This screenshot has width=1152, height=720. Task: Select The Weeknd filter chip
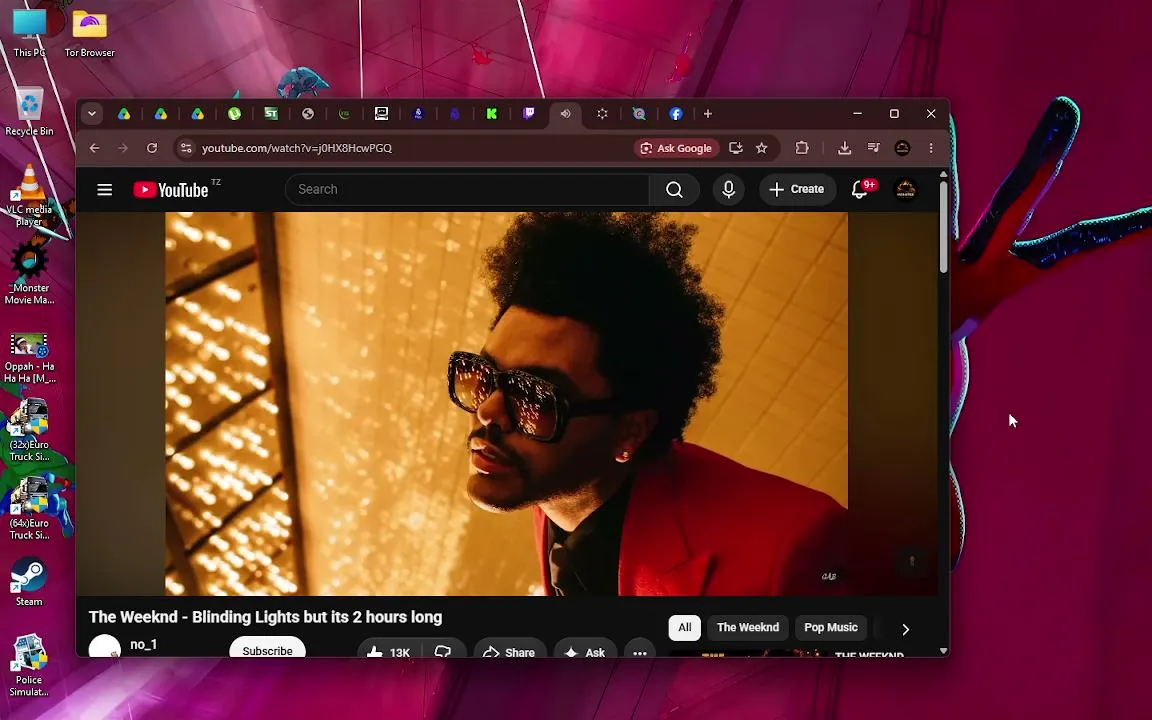748,627
